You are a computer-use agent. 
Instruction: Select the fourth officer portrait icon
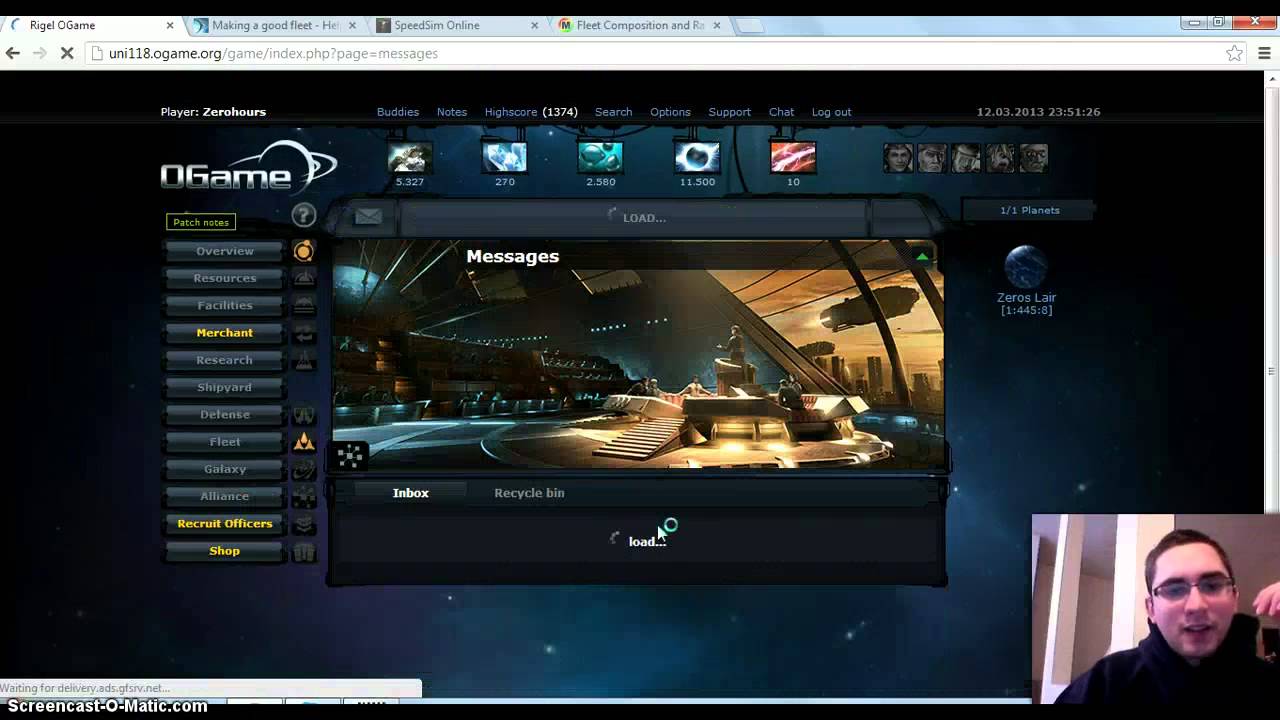pyautogui.click(x=1000, y=158)
